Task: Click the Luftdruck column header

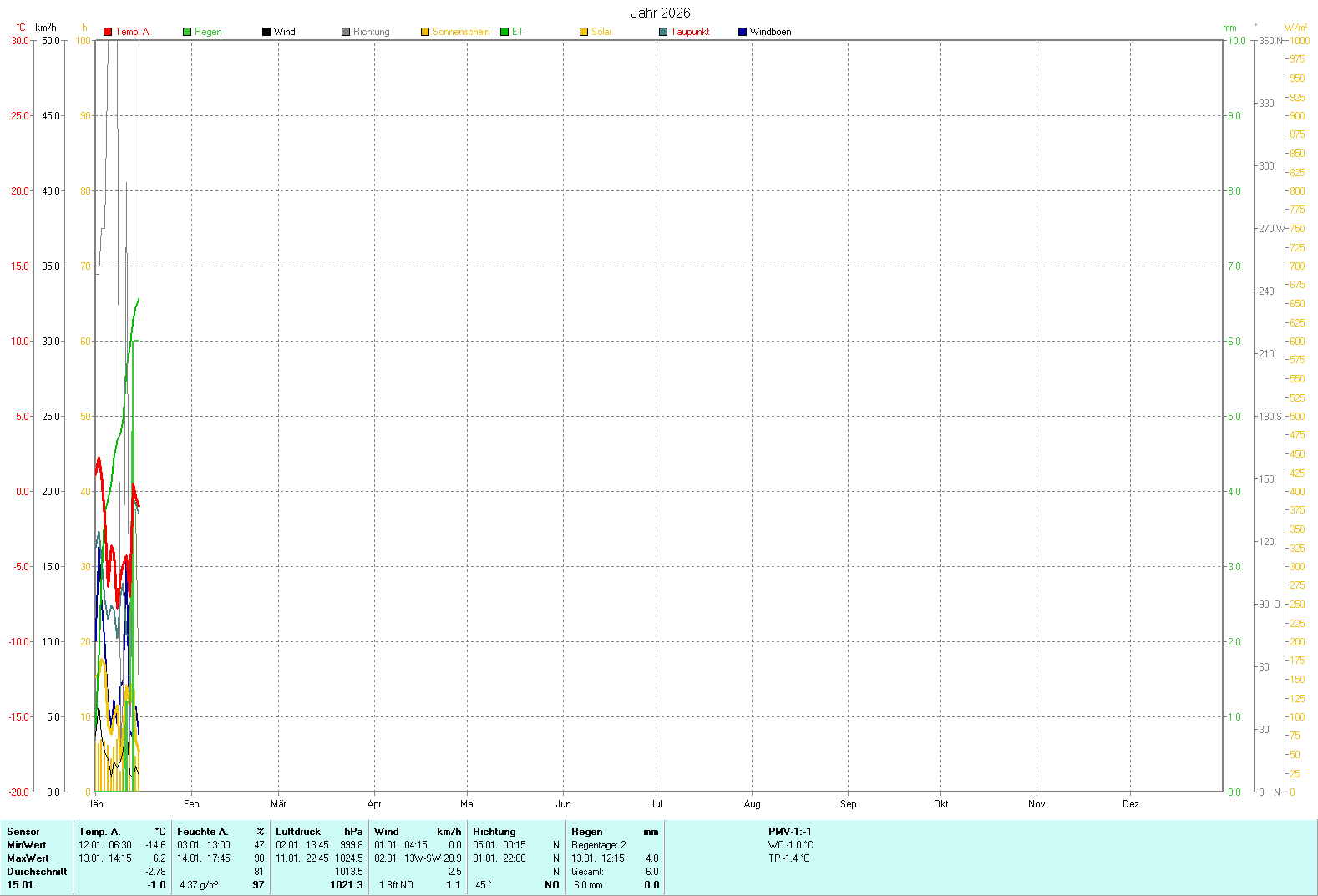Action: click(x=298, y=832)
